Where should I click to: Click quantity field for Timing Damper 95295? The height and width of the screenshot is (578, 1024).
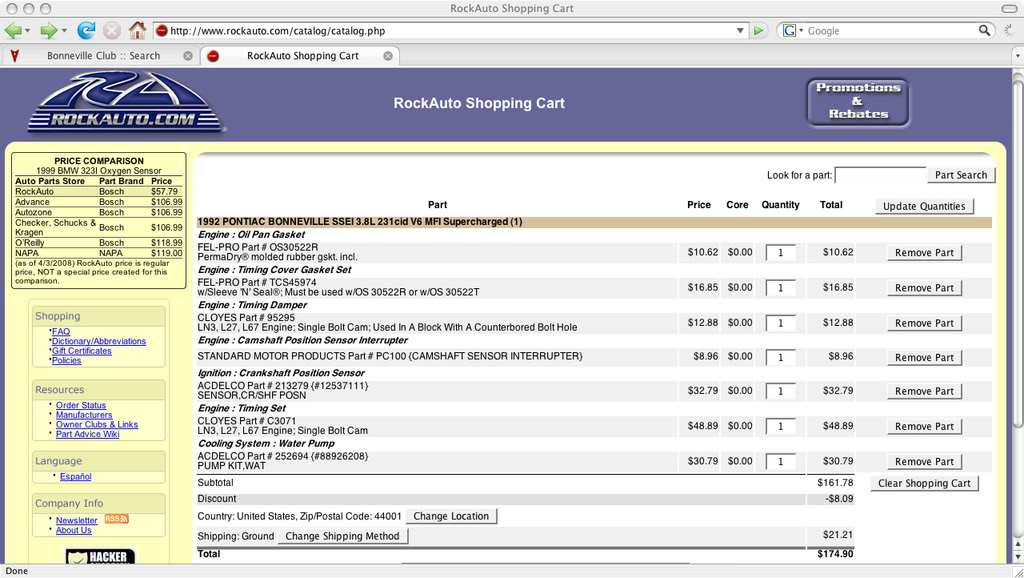pos(780,323)
